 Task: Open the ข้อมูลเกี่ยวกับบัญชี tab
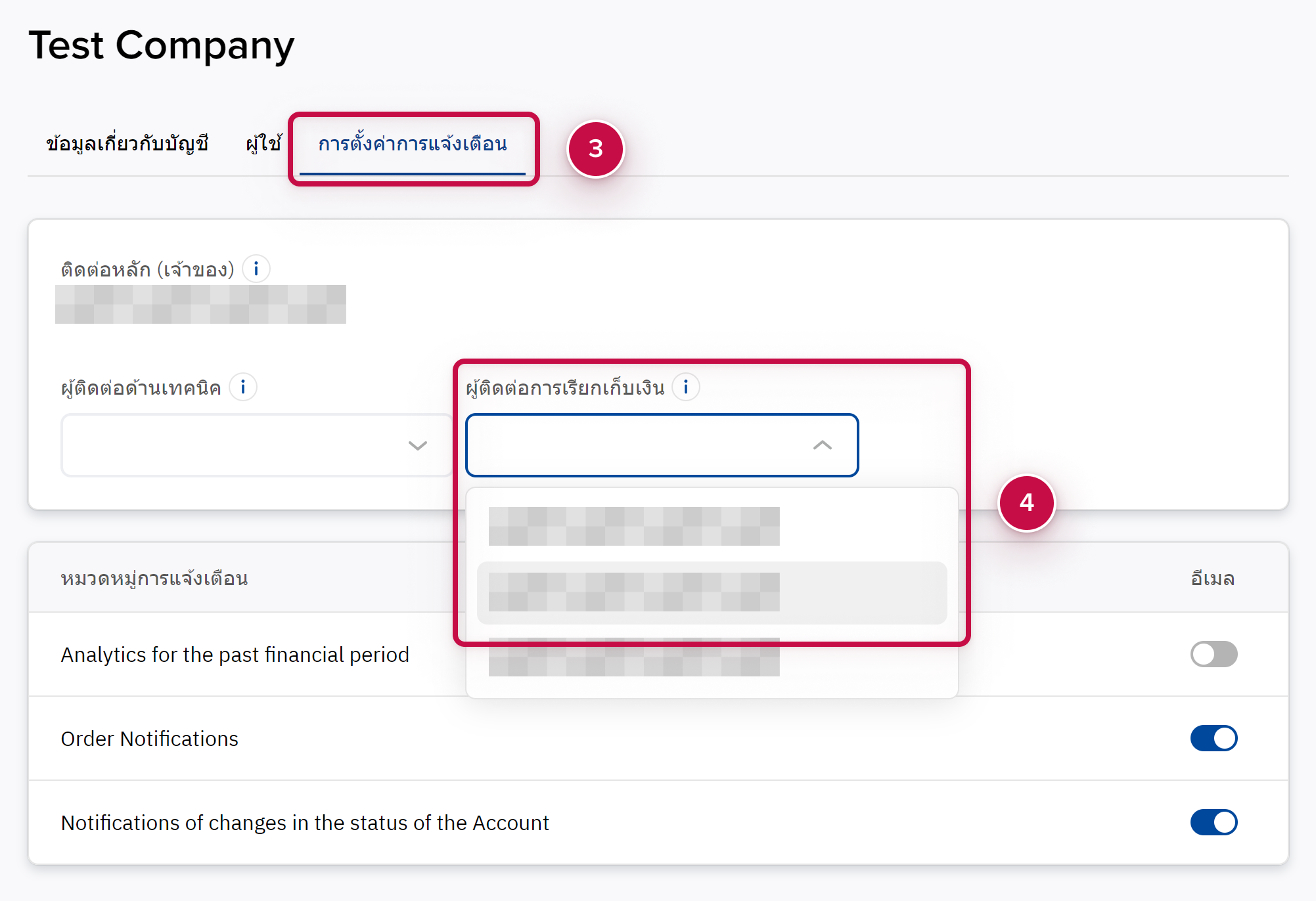(x=127, y=144)
